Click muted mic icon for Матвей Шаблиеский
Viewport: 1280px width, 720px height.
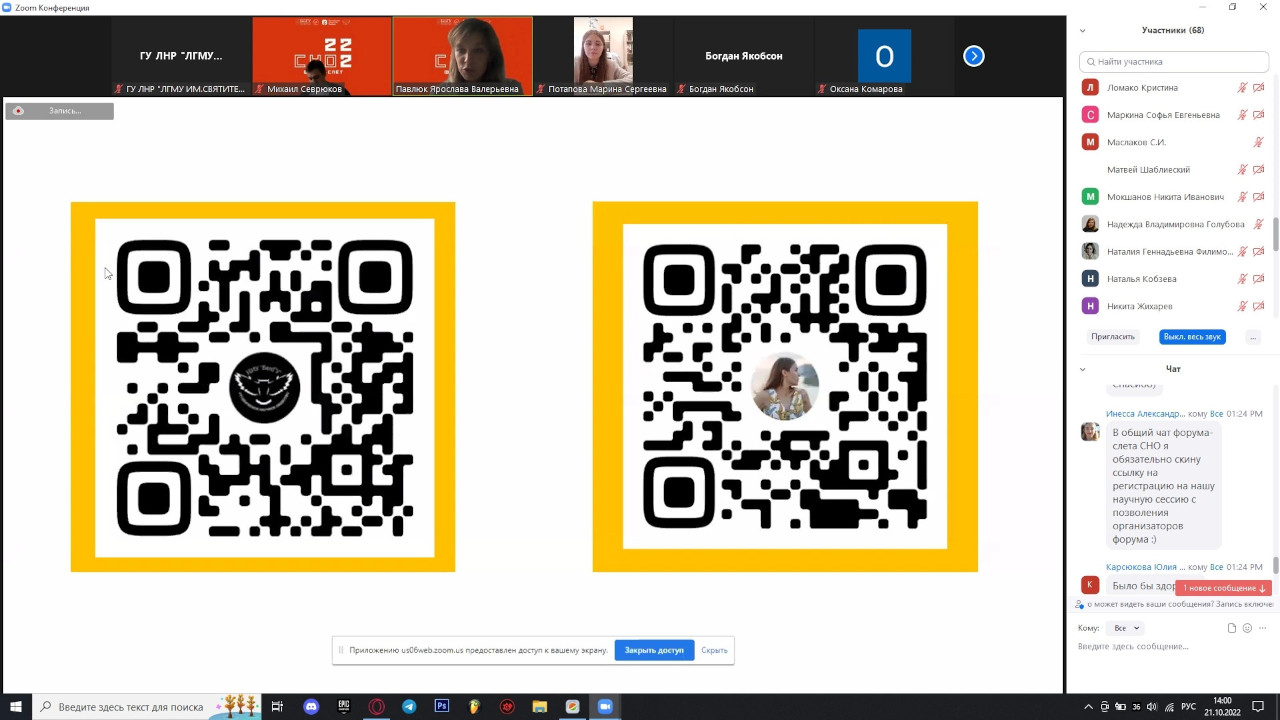tap(1243, 170)
